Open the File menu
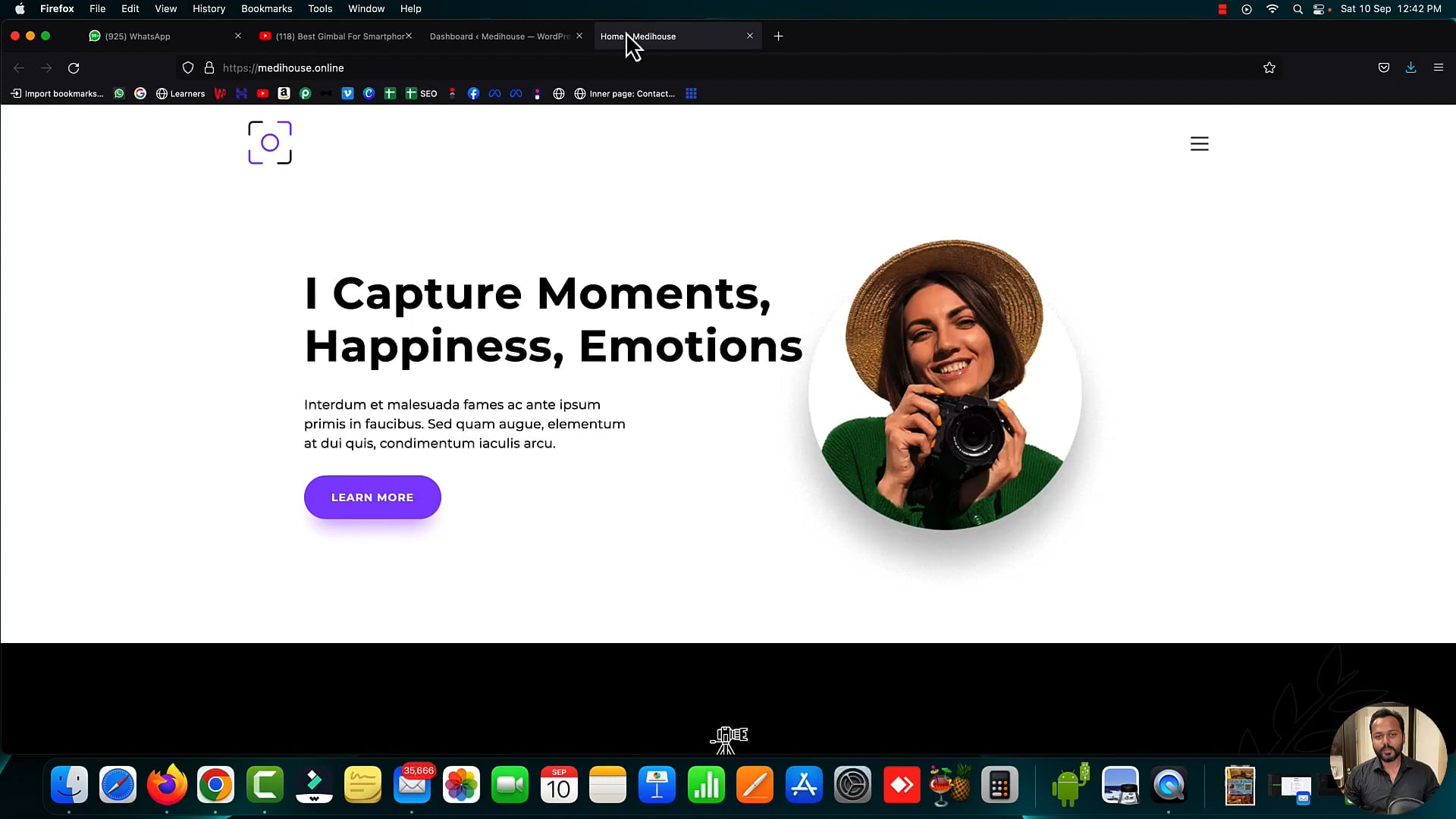The height and width of the screenshot is (819, 1456). [97, 9]
